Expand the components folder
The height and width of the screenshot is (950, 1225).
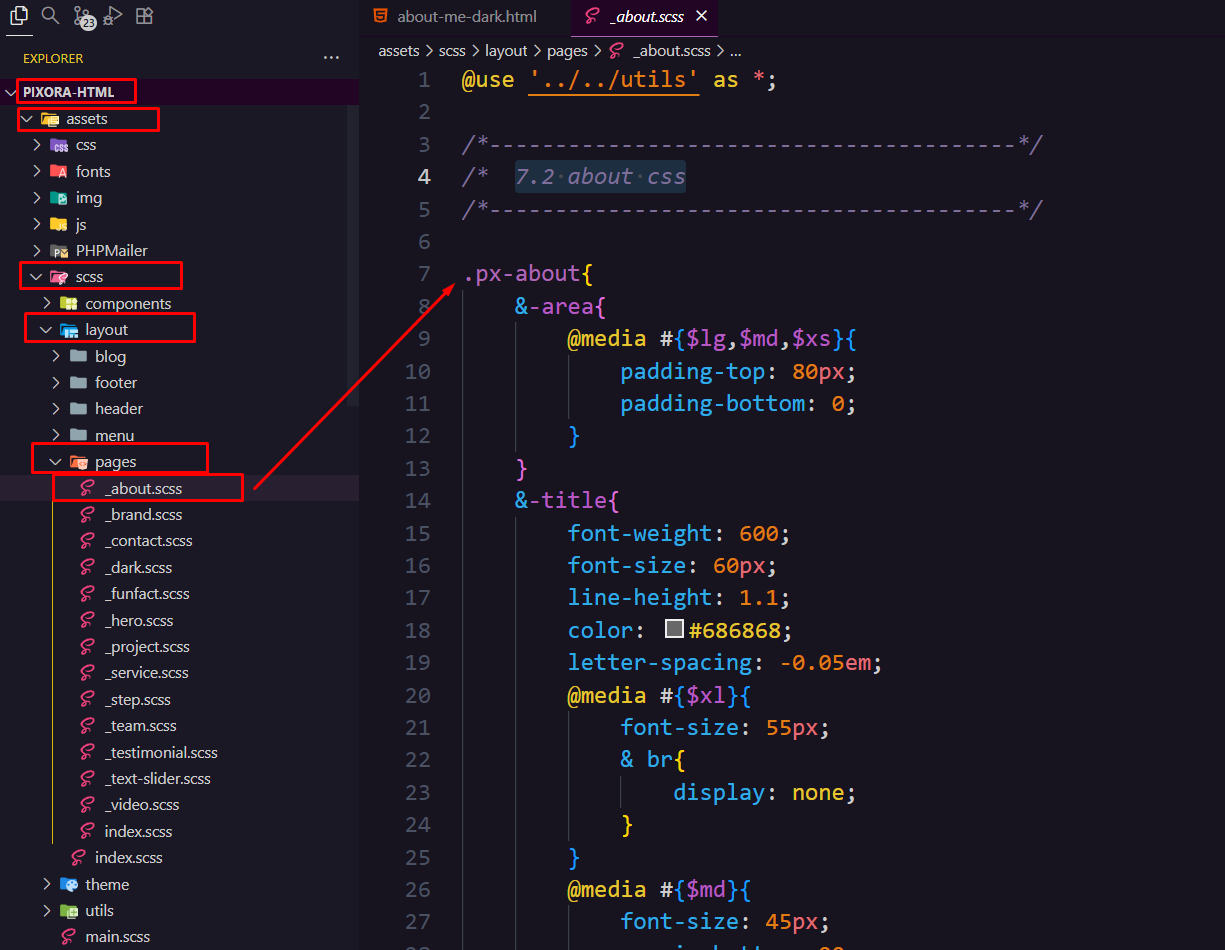click(x=46, y=303)
